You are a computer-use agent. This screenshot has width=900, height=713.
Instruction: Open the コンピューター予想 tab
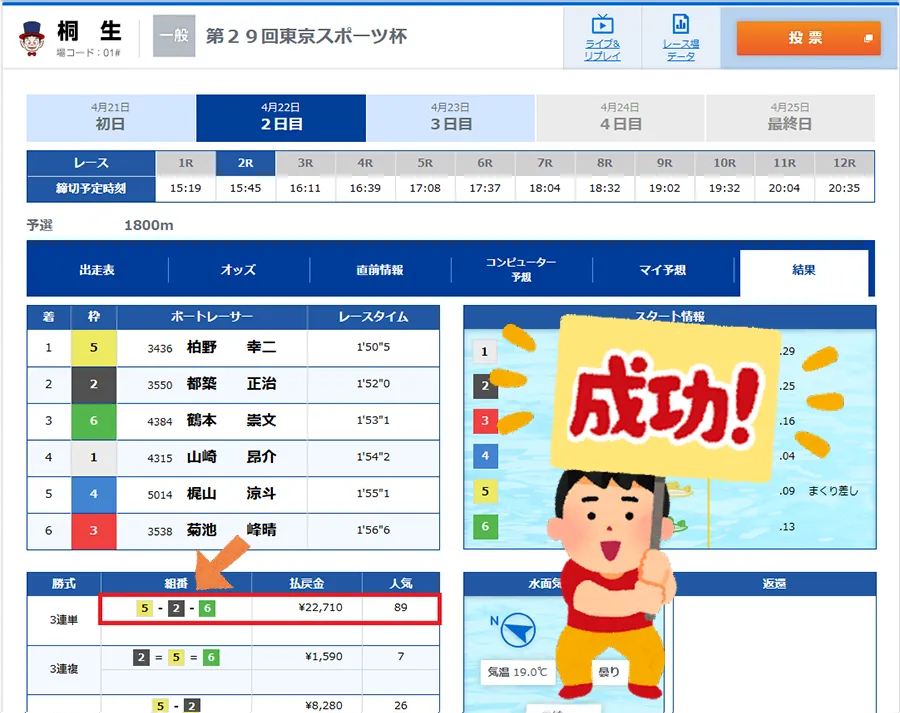pos(521,270)
